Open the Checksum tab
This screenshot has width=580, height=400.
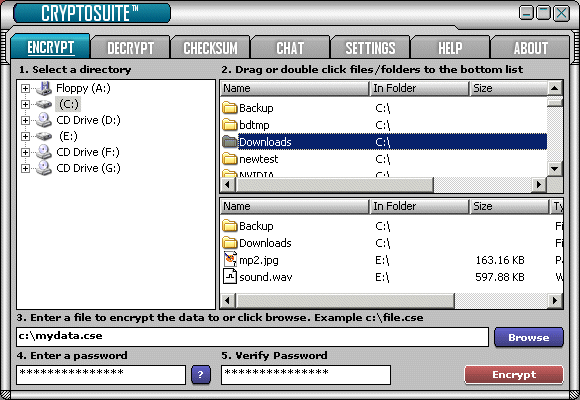pyautogui.click(x=210, y=48)
